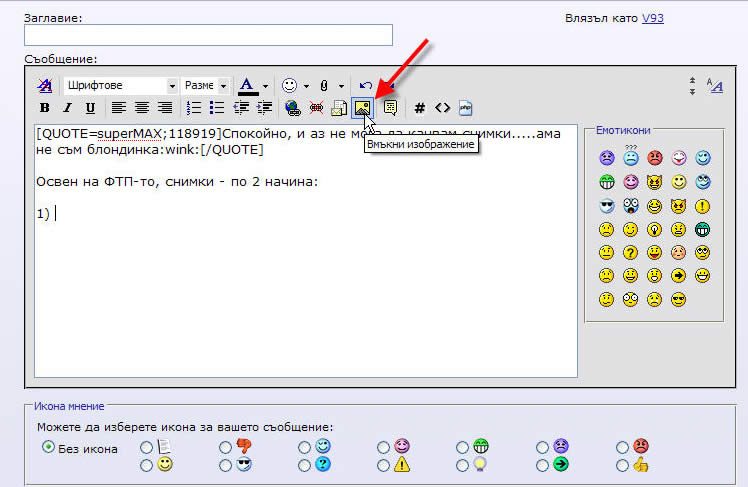Toggle bold formatting
The image size is (748, 487).
pyautogui.click(x=44, y=108)
